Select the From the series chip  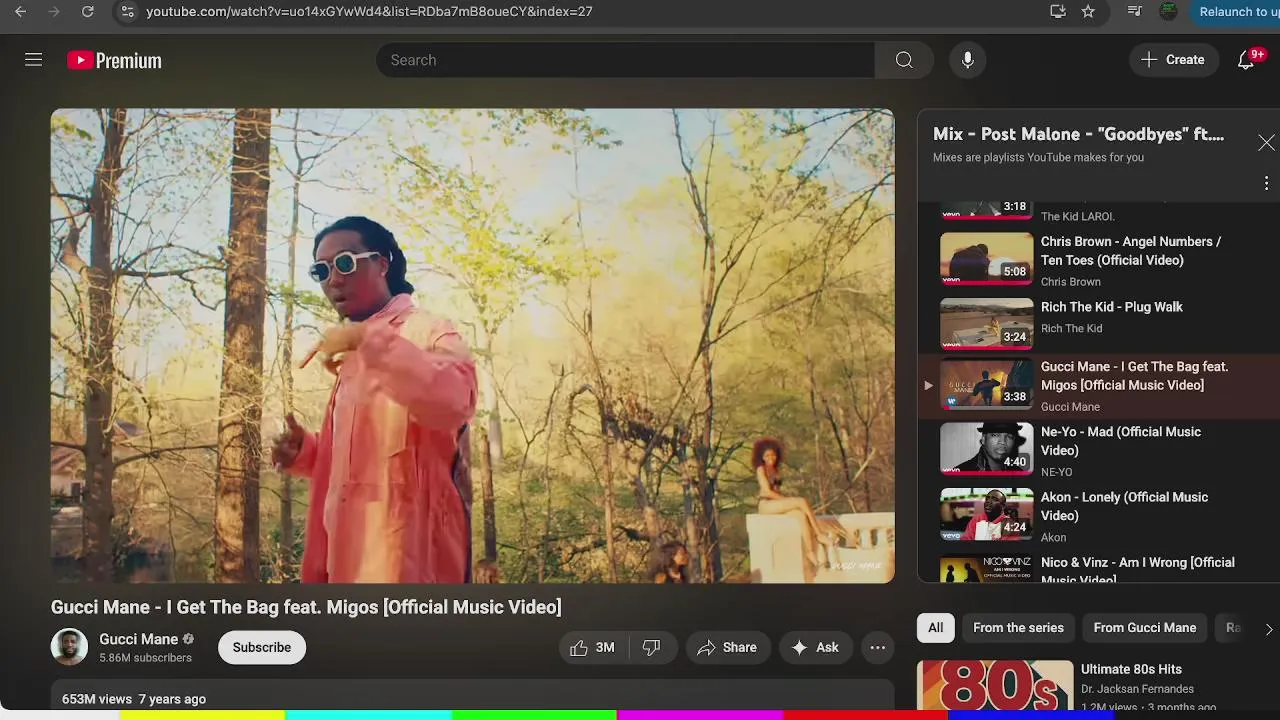(x=1018, y=628)
